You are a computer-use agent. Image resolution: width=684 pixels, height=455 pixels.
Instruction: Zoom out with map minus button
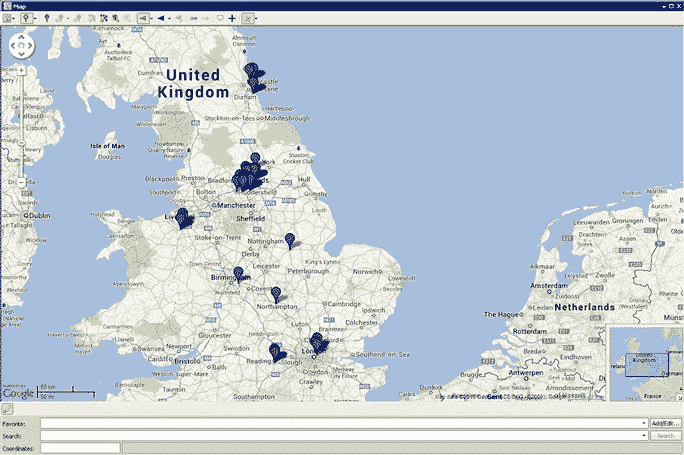(x=21, y=181)
